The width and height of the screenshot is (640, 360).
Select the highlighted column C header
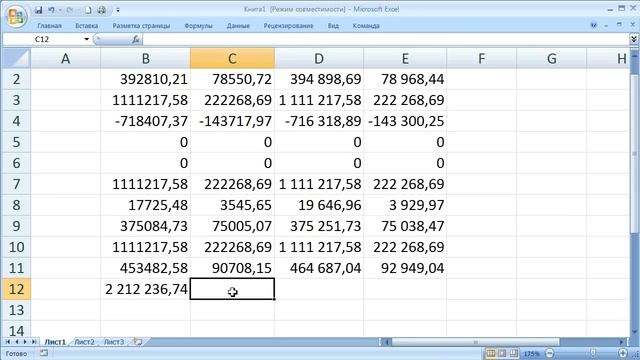coord(232,58)
